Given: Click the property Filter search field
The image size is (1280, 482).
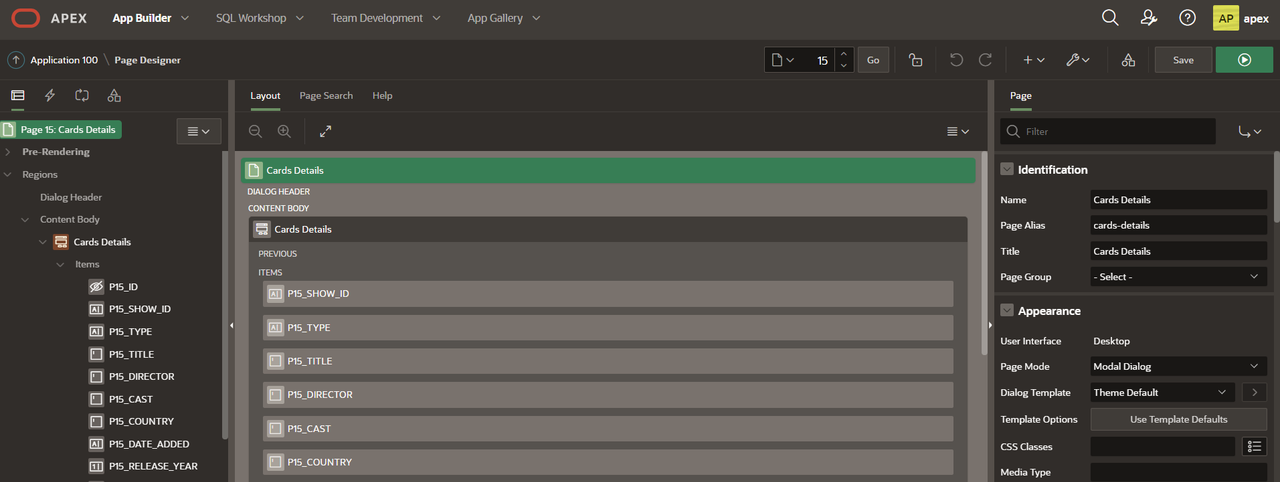Looking at the screenshot, I should (x=1108, y=131).
